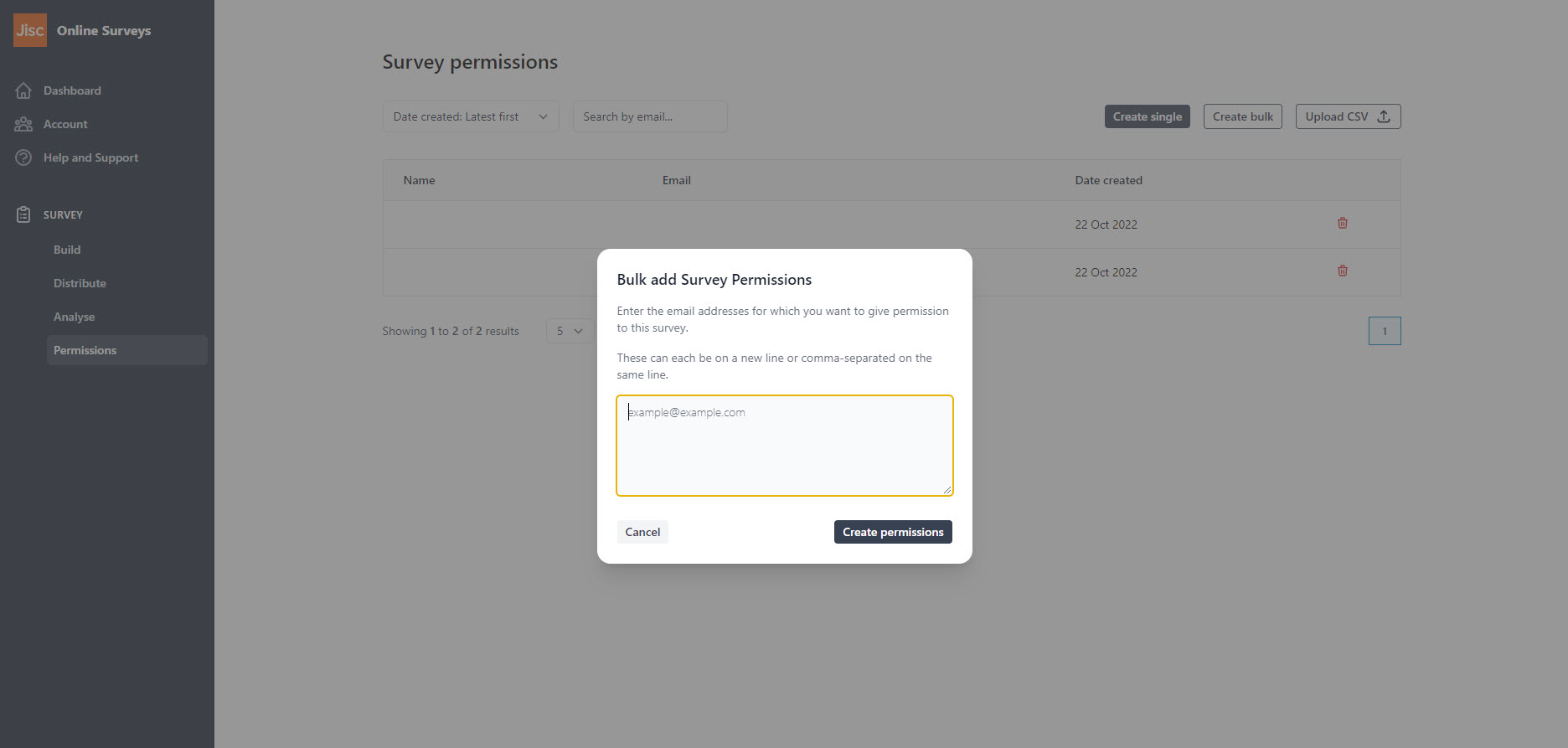1568x748 pixels.
Task: Click the email addresses text area
Action: [785, 446]
